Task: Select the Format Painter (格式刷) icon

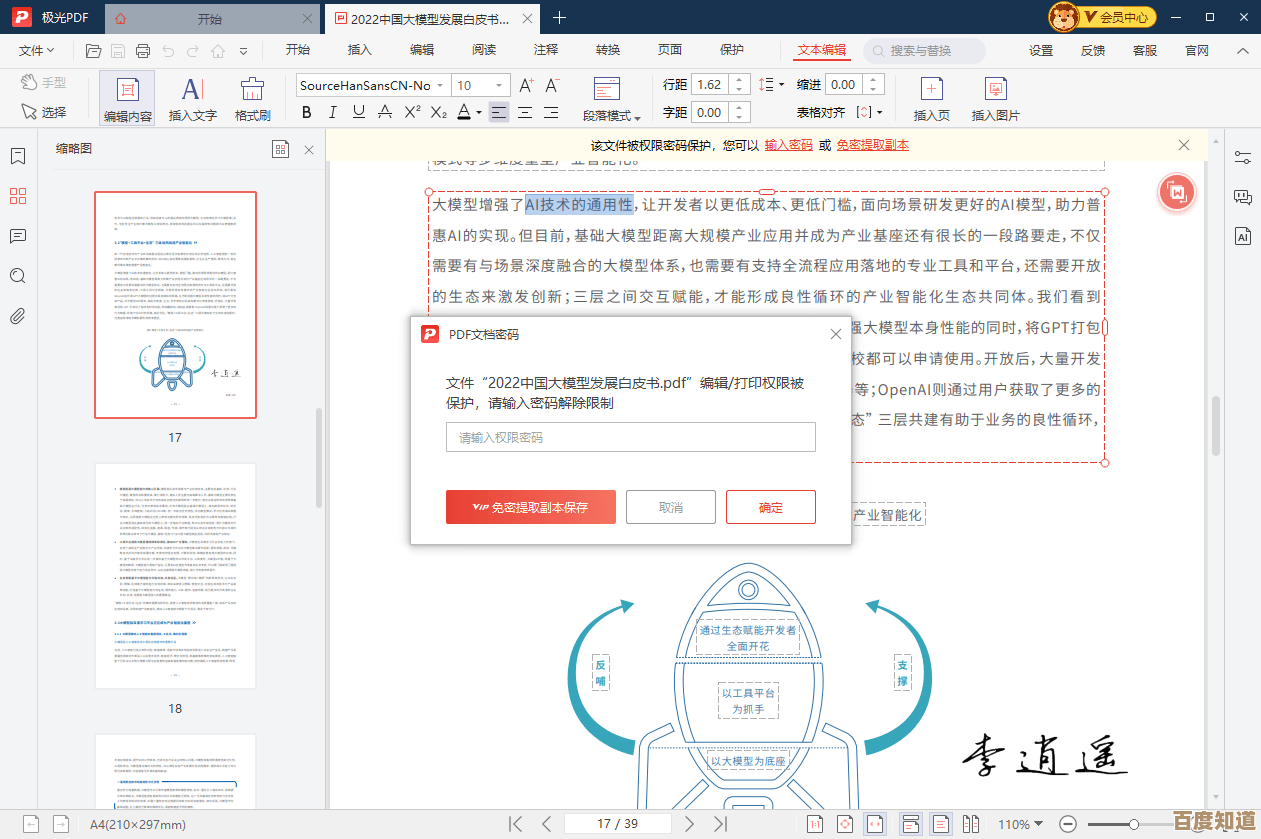Action: tap(252, 99)
